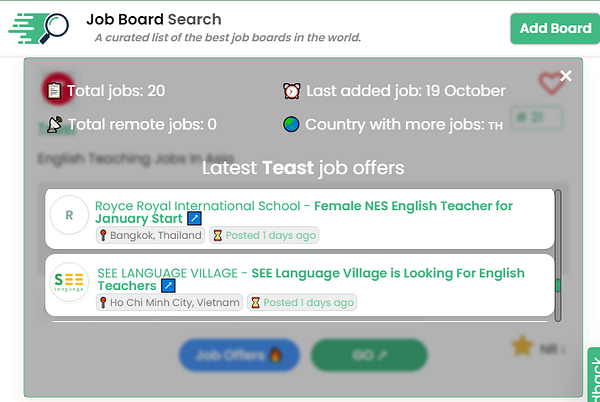Click the globe icon beside Country with more jobs
600x402 pixels.
pos(291,124)
